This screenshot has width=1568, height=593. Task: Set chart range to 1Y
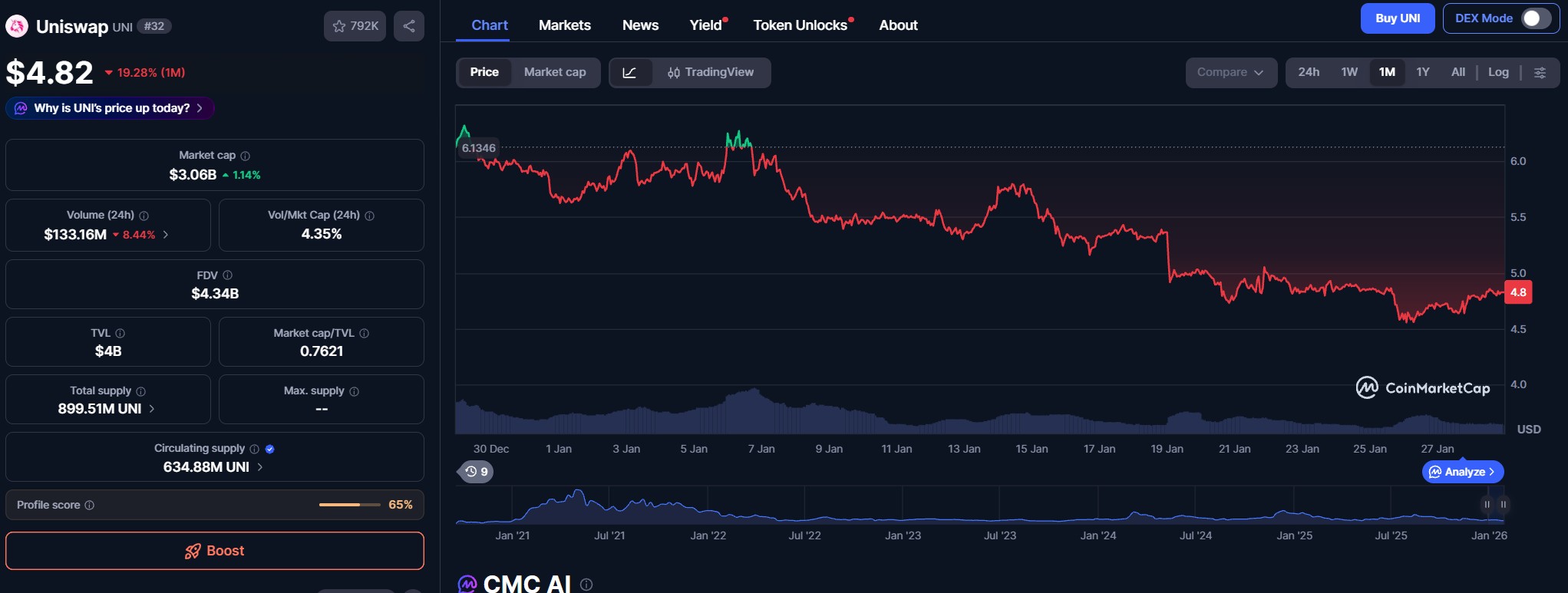[x=1423, y=72]
